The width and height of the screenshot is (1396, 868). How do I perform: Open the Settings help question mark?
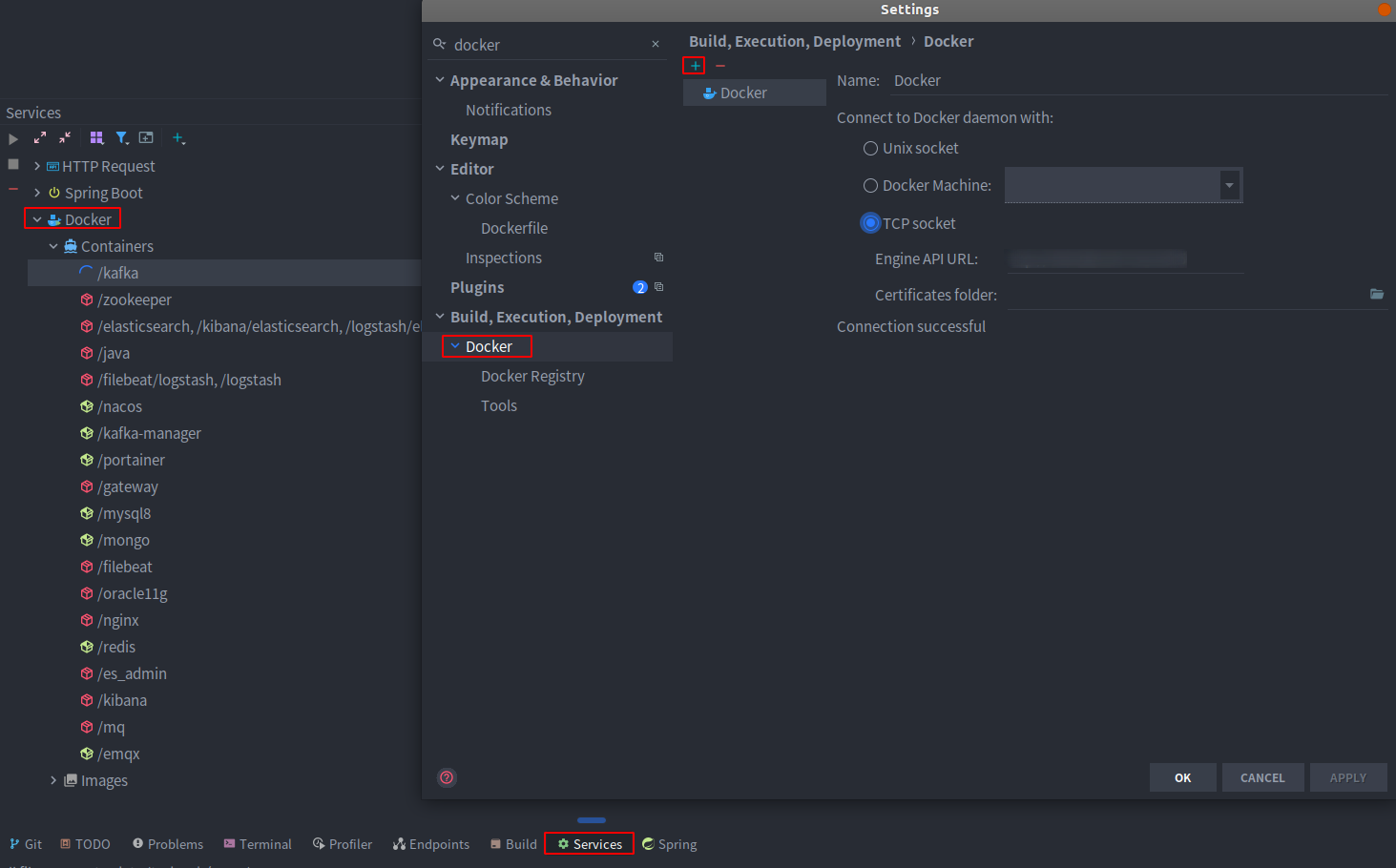tap(447, 777)
